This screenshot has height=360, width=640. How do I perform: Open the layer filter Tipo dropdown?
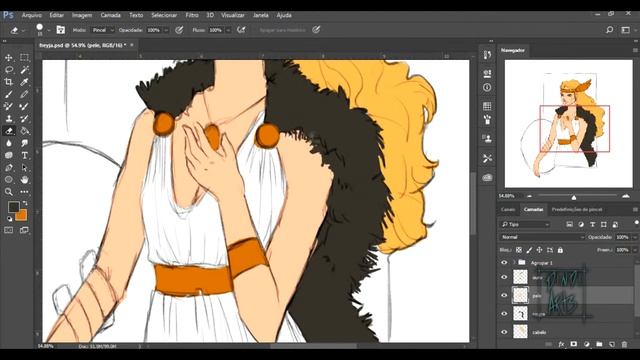pos(525,224)
